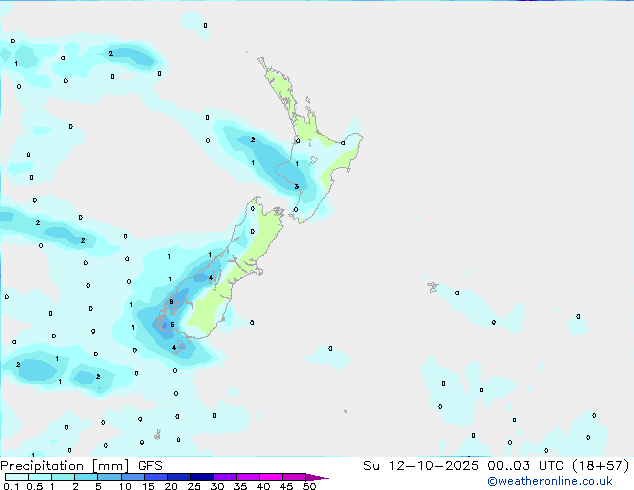Click the 'GFS' model label
634x490 pixels.
(150, 466)
